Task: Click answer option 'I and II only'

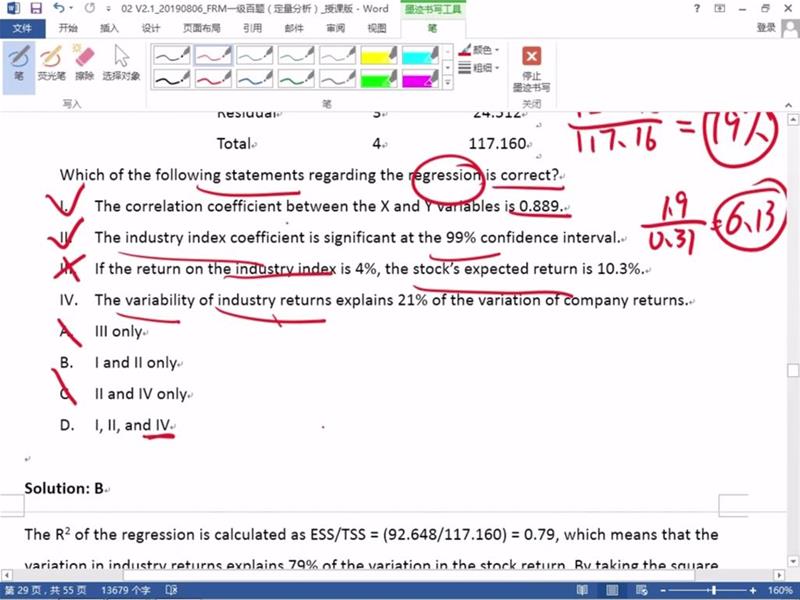Action: coord(136,363)
